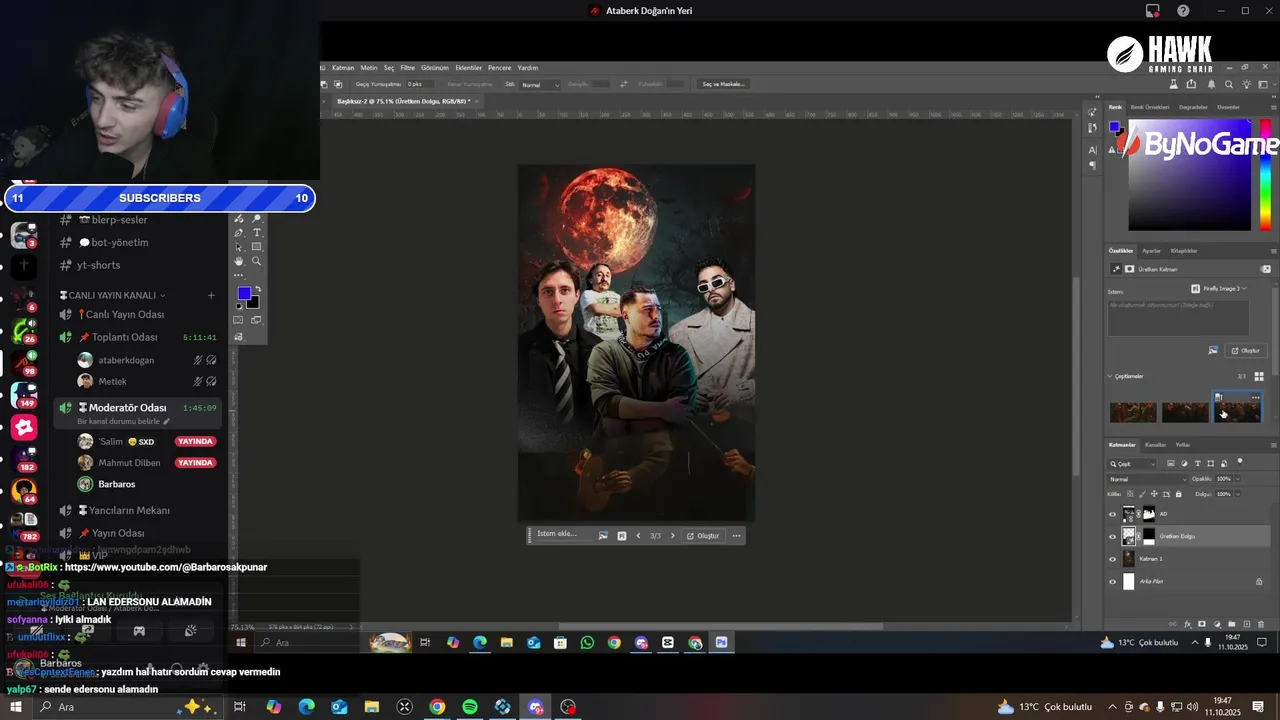Open the Filtre menu
The width and height of the screenshot is (1280, 720).
click(x=407, y=68)
